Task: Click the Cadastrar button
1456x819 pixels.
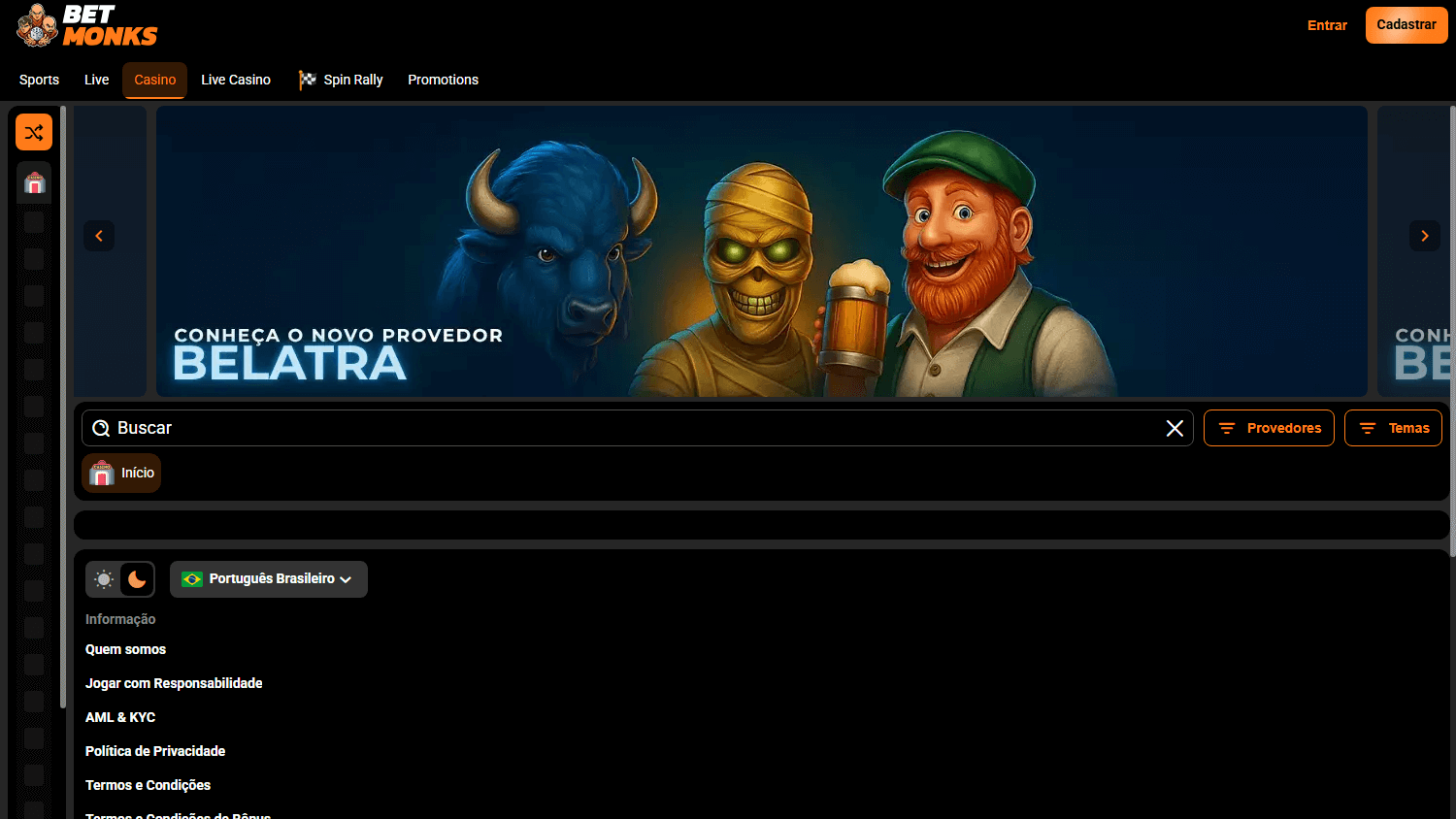Action: coord(1406,25)
